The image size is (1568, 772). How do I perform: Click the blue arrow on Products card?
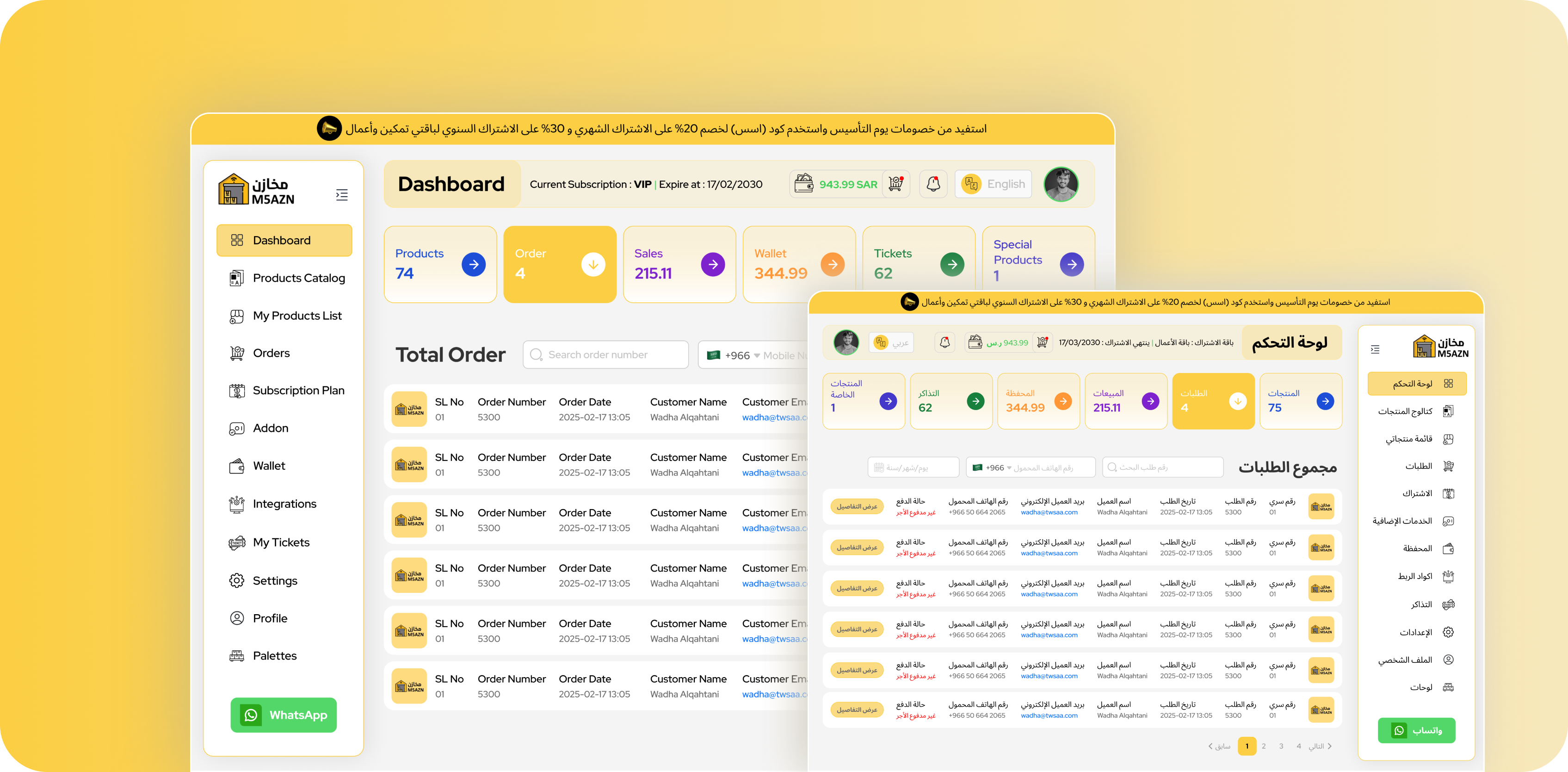click(x=473, y=264)
